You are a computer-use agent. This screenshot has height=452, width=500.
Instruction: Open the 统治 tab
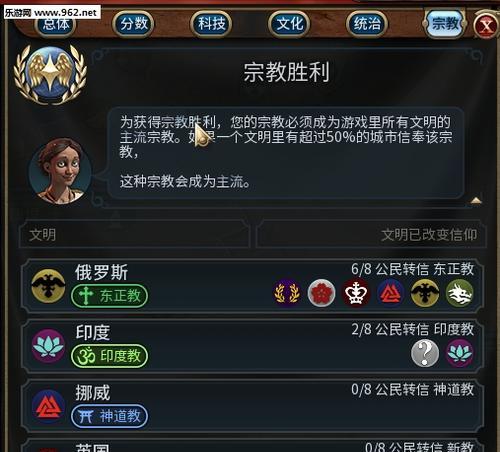[x=367, y=24]
